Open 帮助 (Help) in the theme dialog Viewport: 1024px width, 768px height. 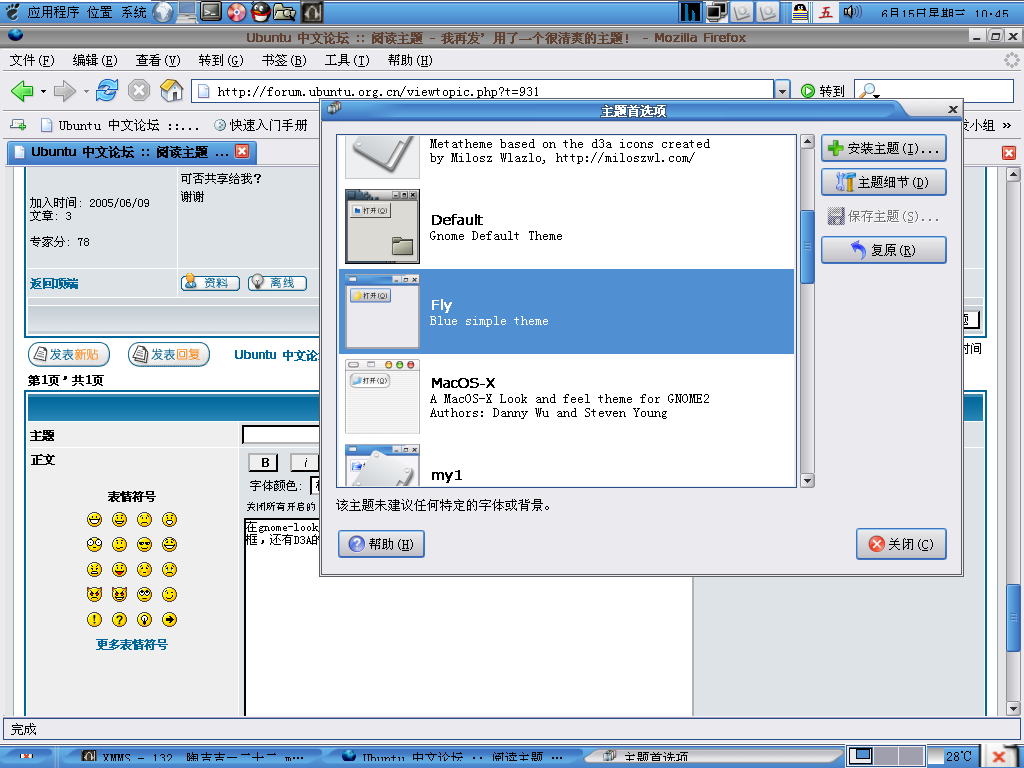click(x=381, y=544)
